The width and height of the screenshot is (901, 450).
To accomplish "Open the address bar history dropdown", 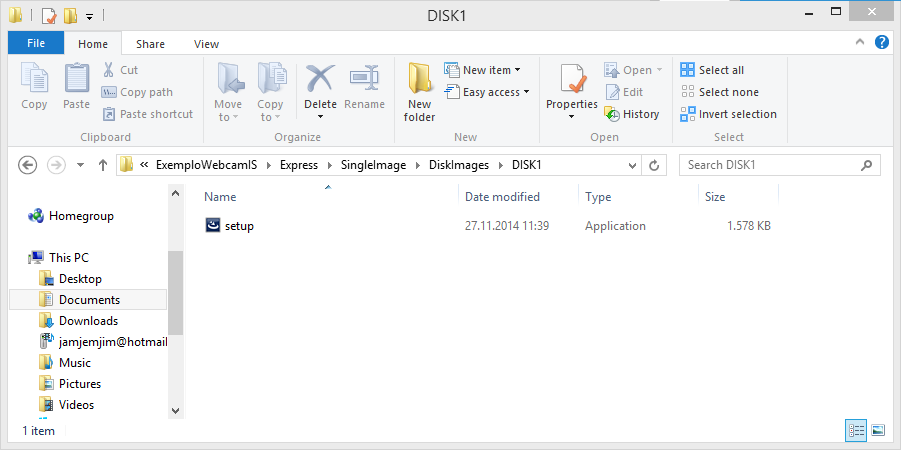I will (632, 166).
